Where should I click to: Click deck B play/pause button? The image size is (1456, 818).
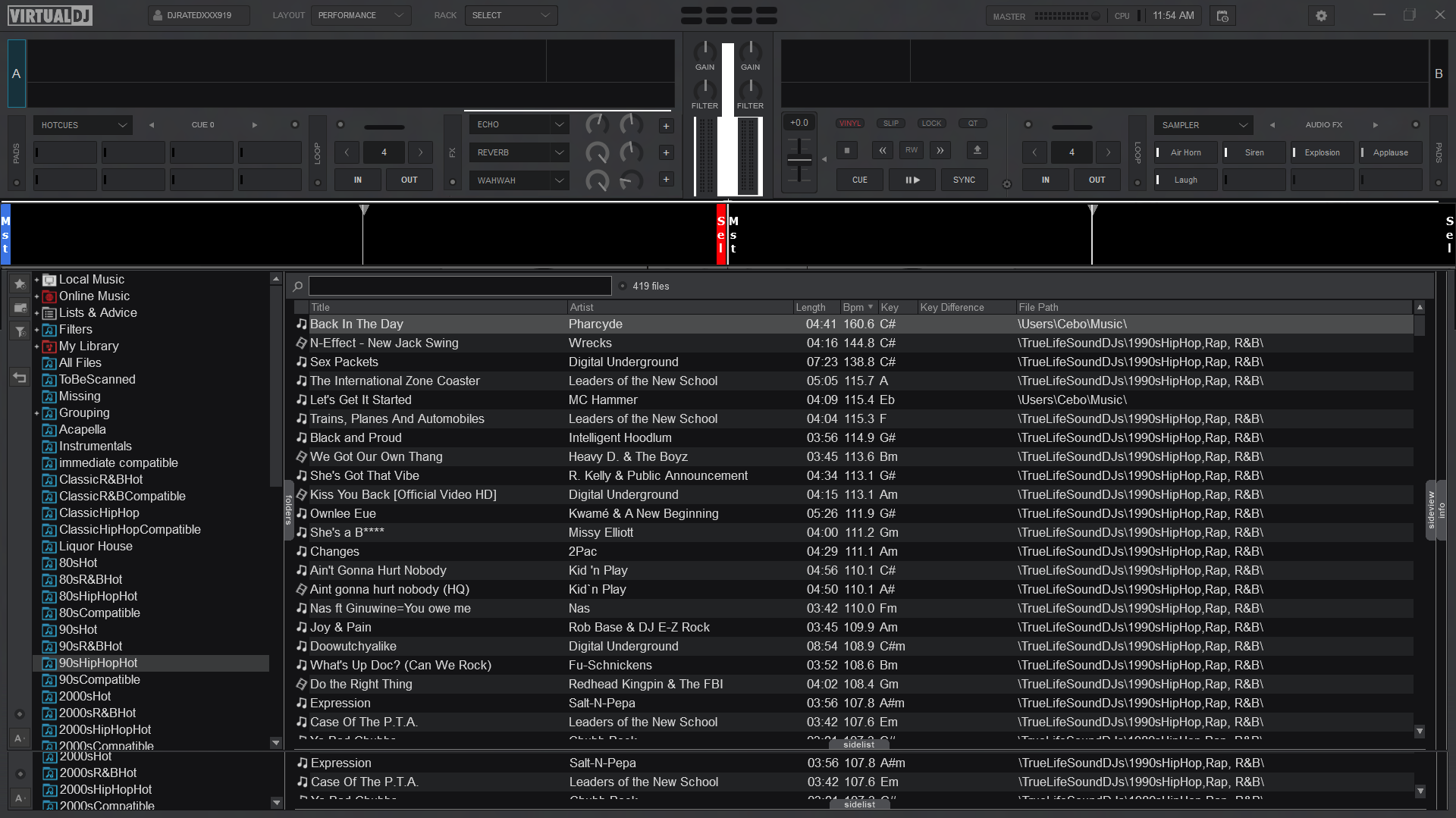click(x=913, y=180)
